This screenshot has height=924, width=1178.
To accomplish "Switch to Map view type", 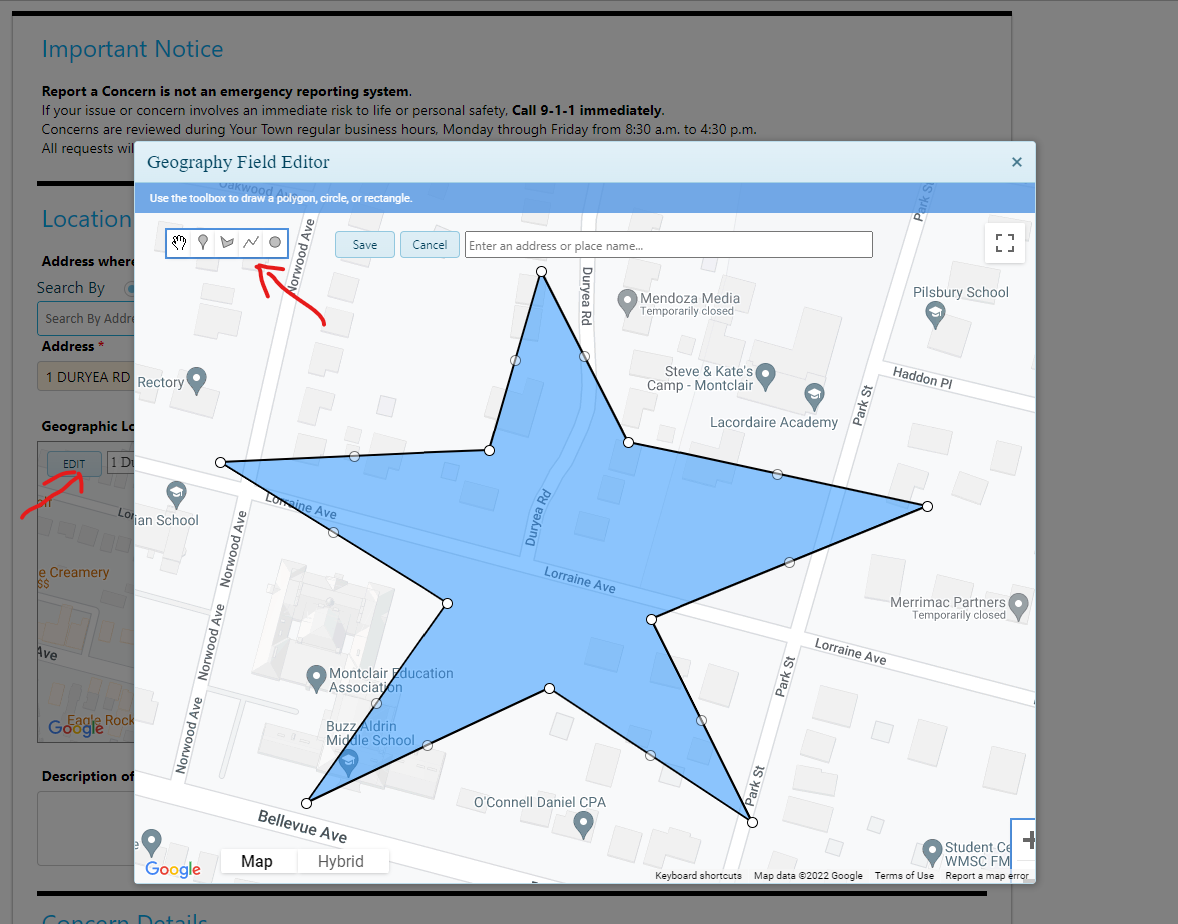I will click(x=257, y=861).
